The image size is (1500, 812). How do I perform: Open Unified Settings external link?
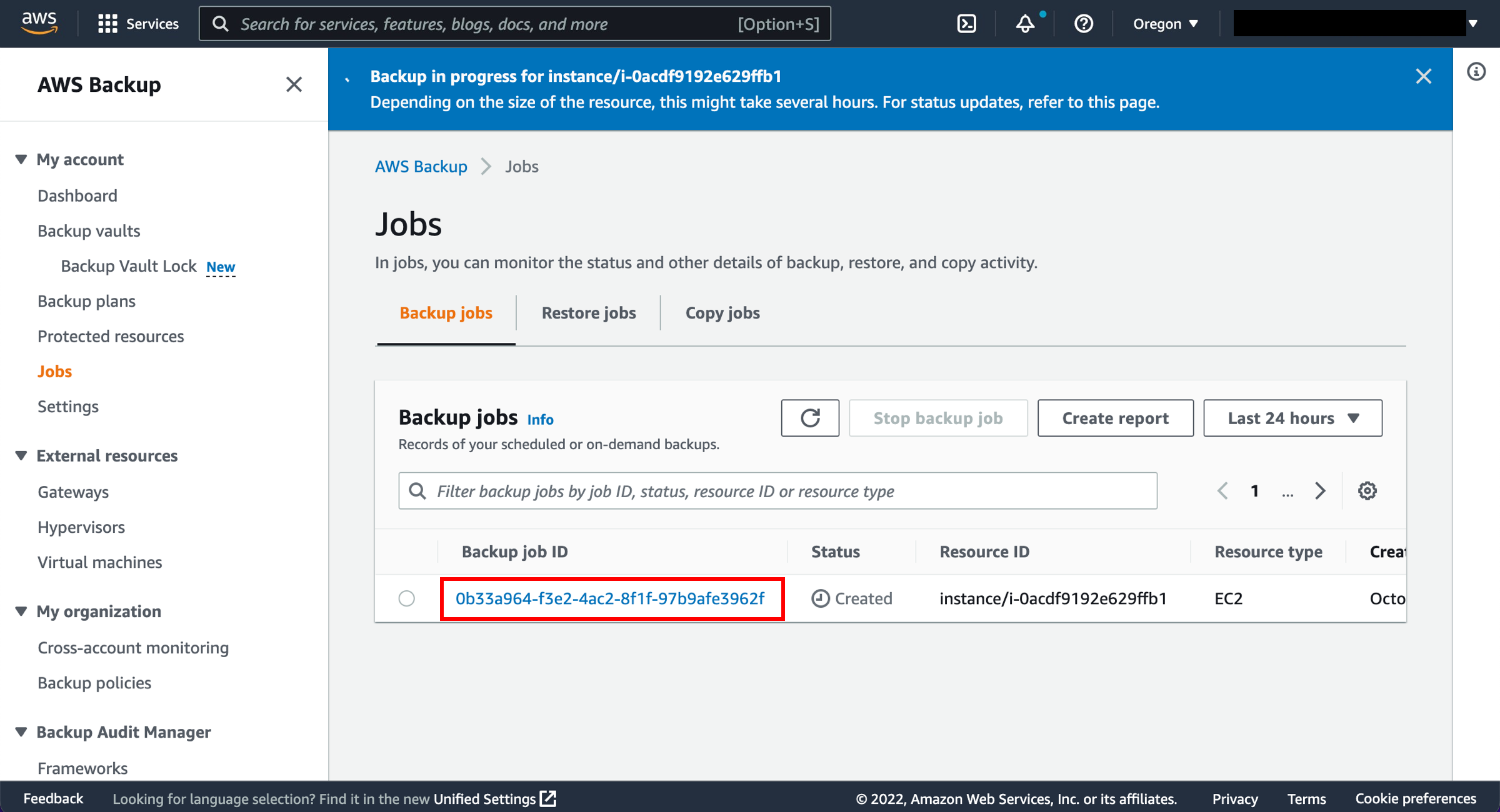[x=494, y=799]
